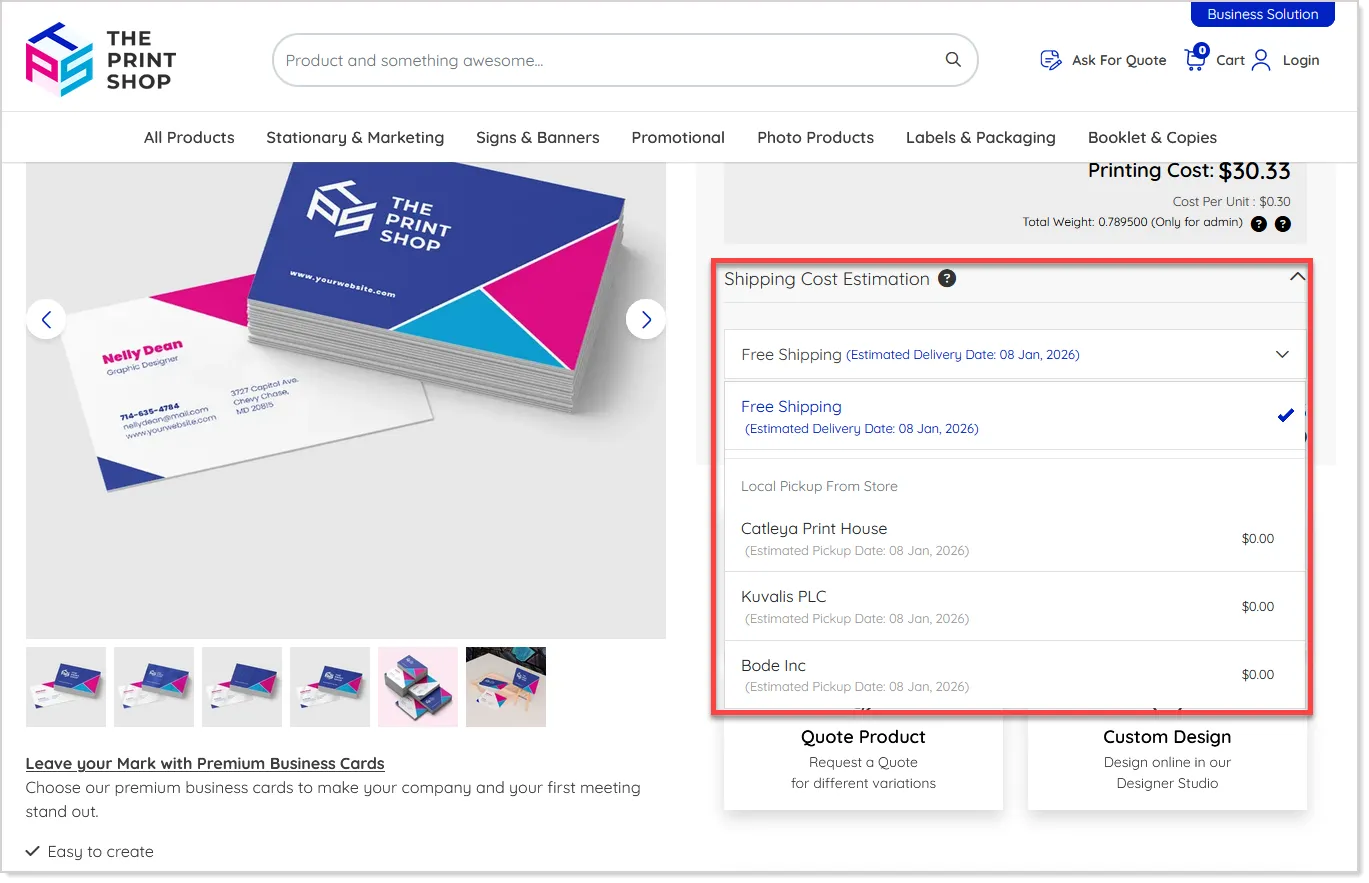This screenshot has width=1369, height=883.
Task: Click the product search input field
Action: point(625,60)
